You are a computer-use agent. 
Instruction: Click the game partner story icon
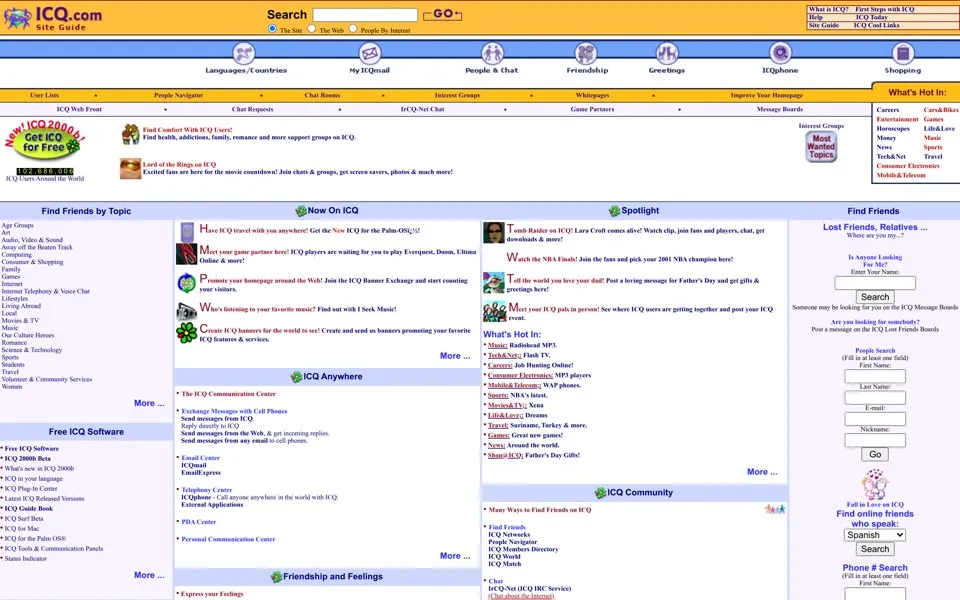pyautogui.click(x=186, y=254)
